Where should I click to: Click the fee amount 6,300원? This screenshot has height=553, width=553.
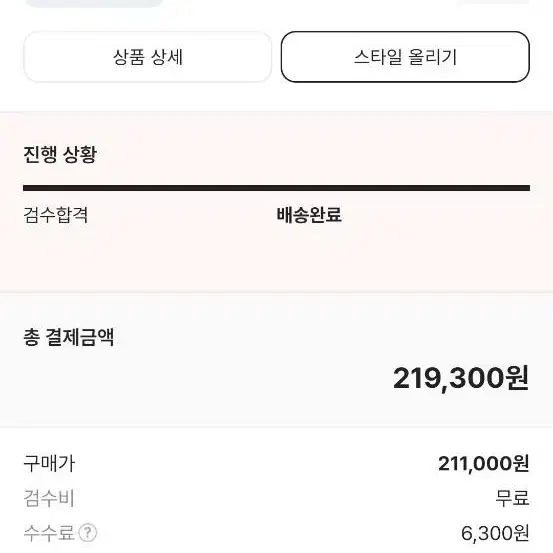[x=496, y=533]
